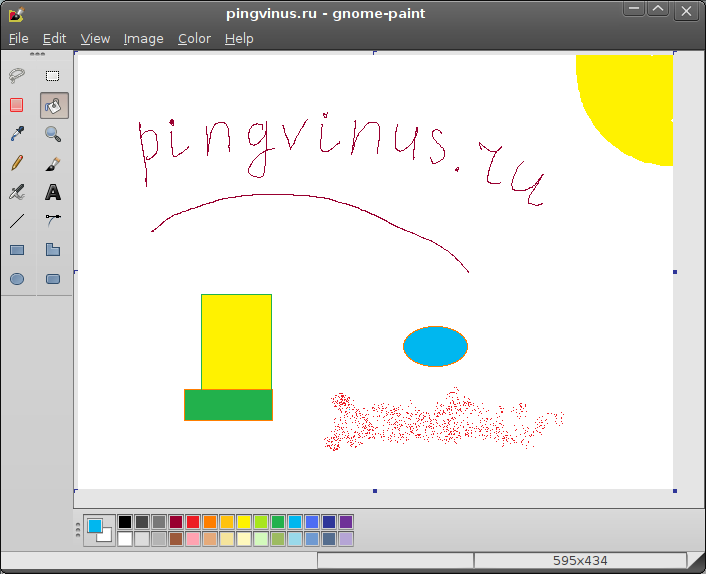Open the Help menu
706x574 pixels.
pyautogui.click(x=239, y=39)
